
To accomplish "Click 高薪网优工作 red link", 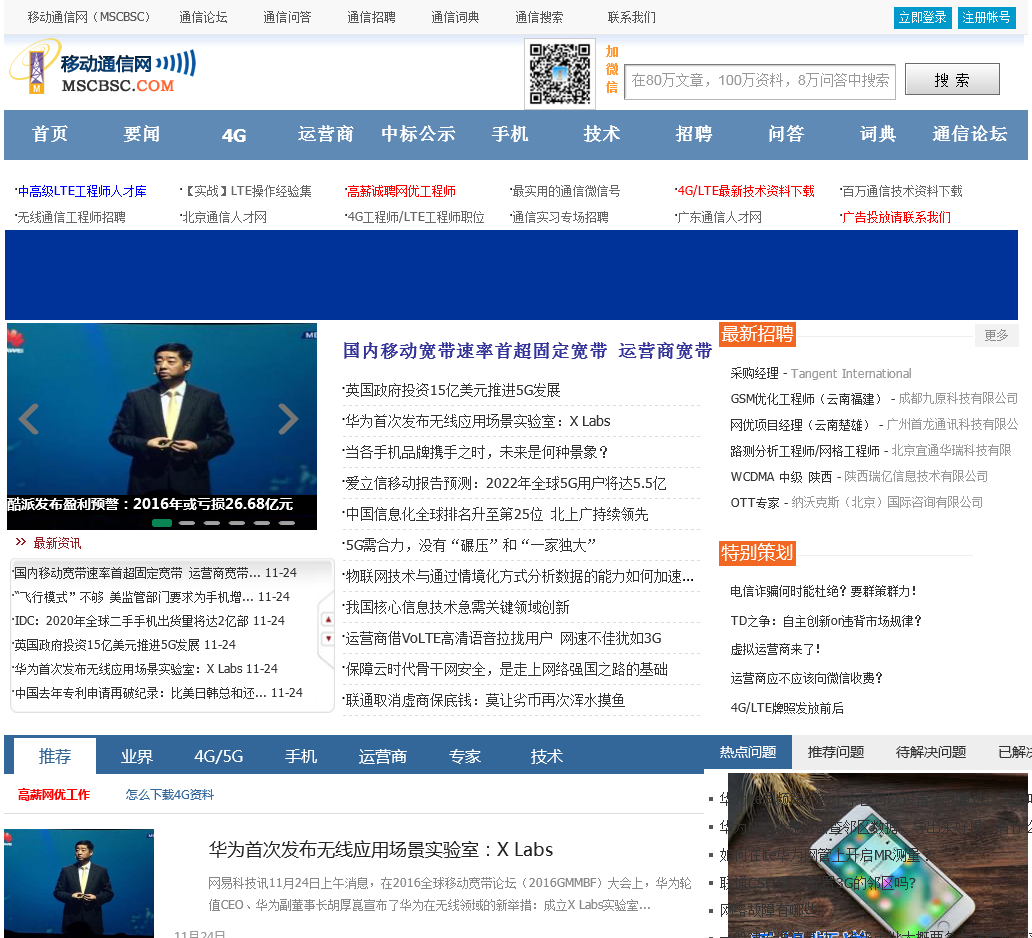I will click(x=54, y=795).
